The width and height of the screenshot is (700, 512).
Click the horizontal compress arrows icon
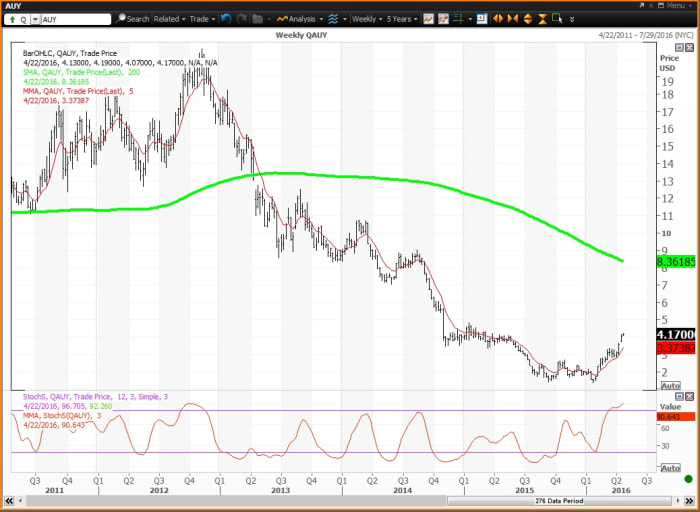pos(512,19)
